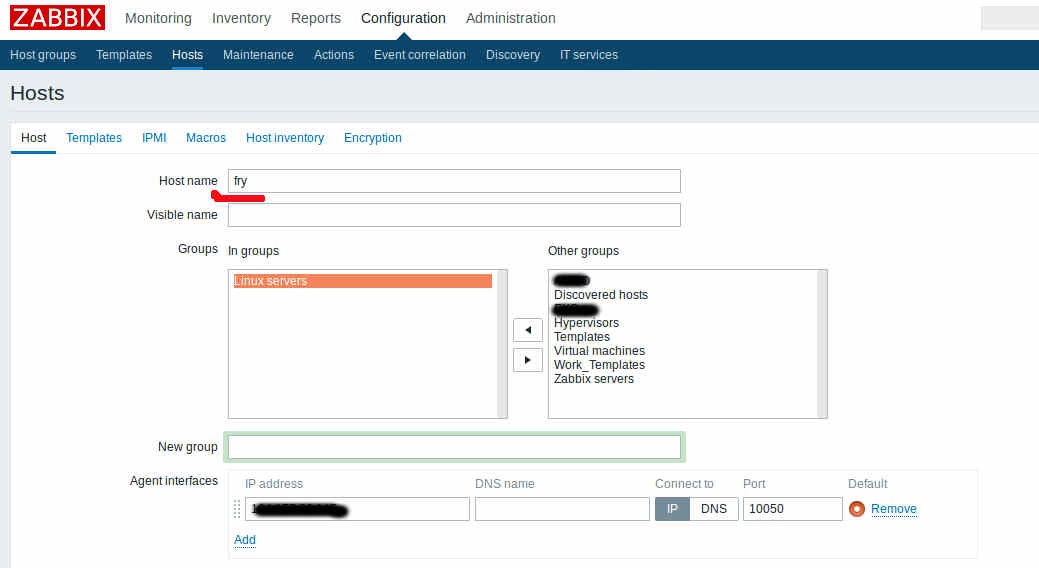Select Hypervisors in Other groups list
The height and width of the screenshot is (568, 1039).
(586, 323)
